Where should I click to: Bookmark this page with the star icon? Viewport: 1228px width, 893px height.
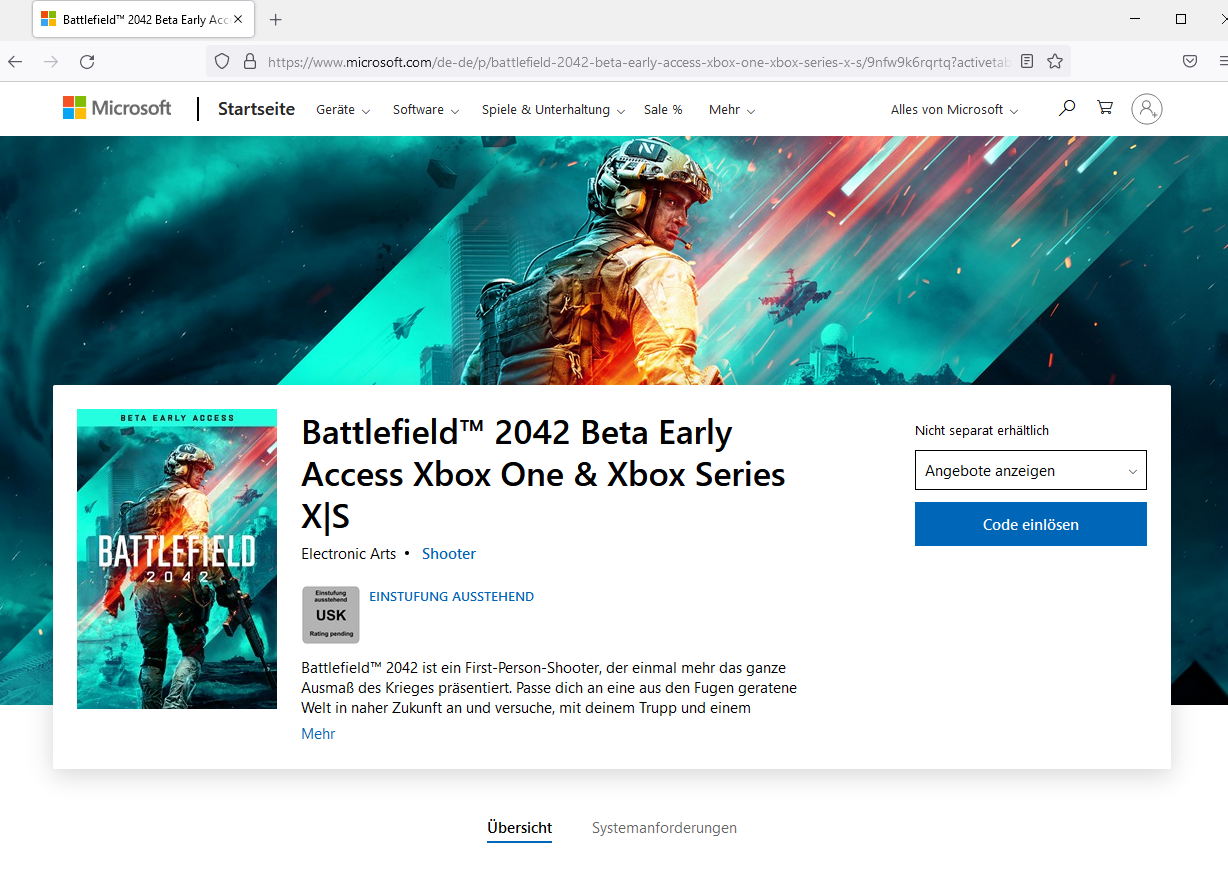[x=1055, y=61]
